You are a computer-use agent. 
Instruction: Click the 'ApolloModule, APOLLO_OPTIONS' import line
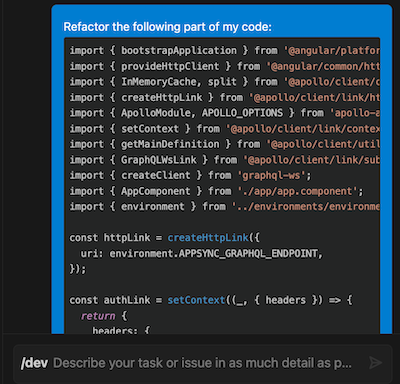[x=225, y=113]
